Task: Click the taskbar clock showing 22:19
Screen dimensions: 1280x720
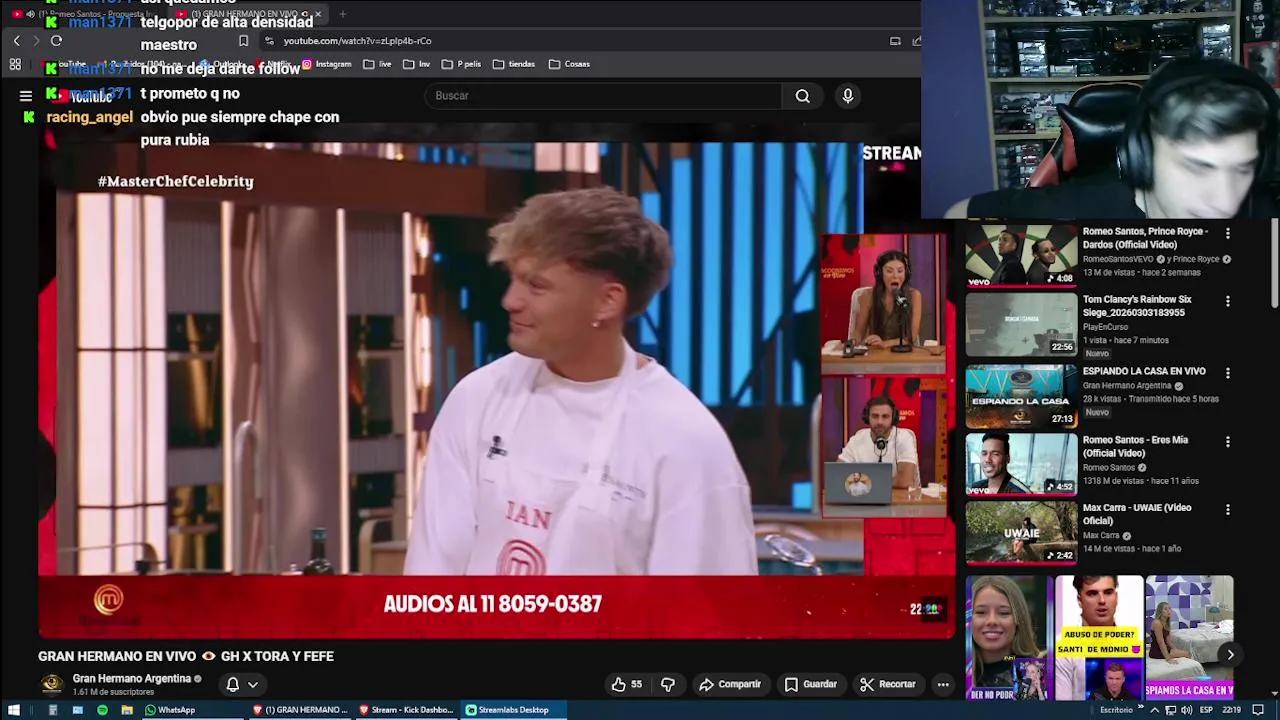Action: tap(1232, 710)
